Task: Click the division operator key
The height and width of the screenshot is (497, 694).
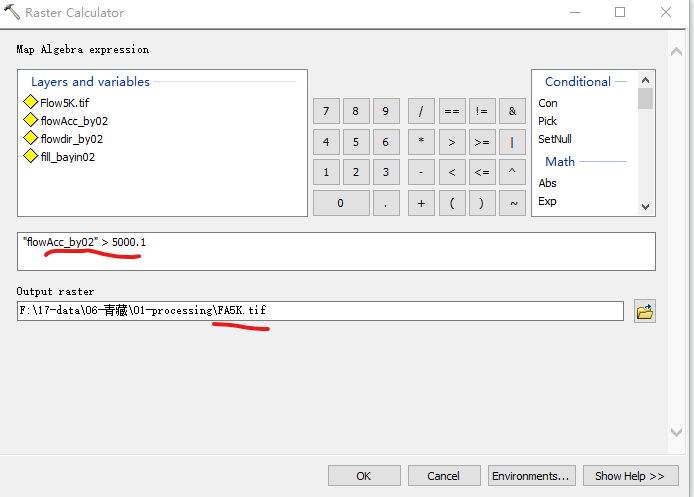Action: click(x=421, y=112)
